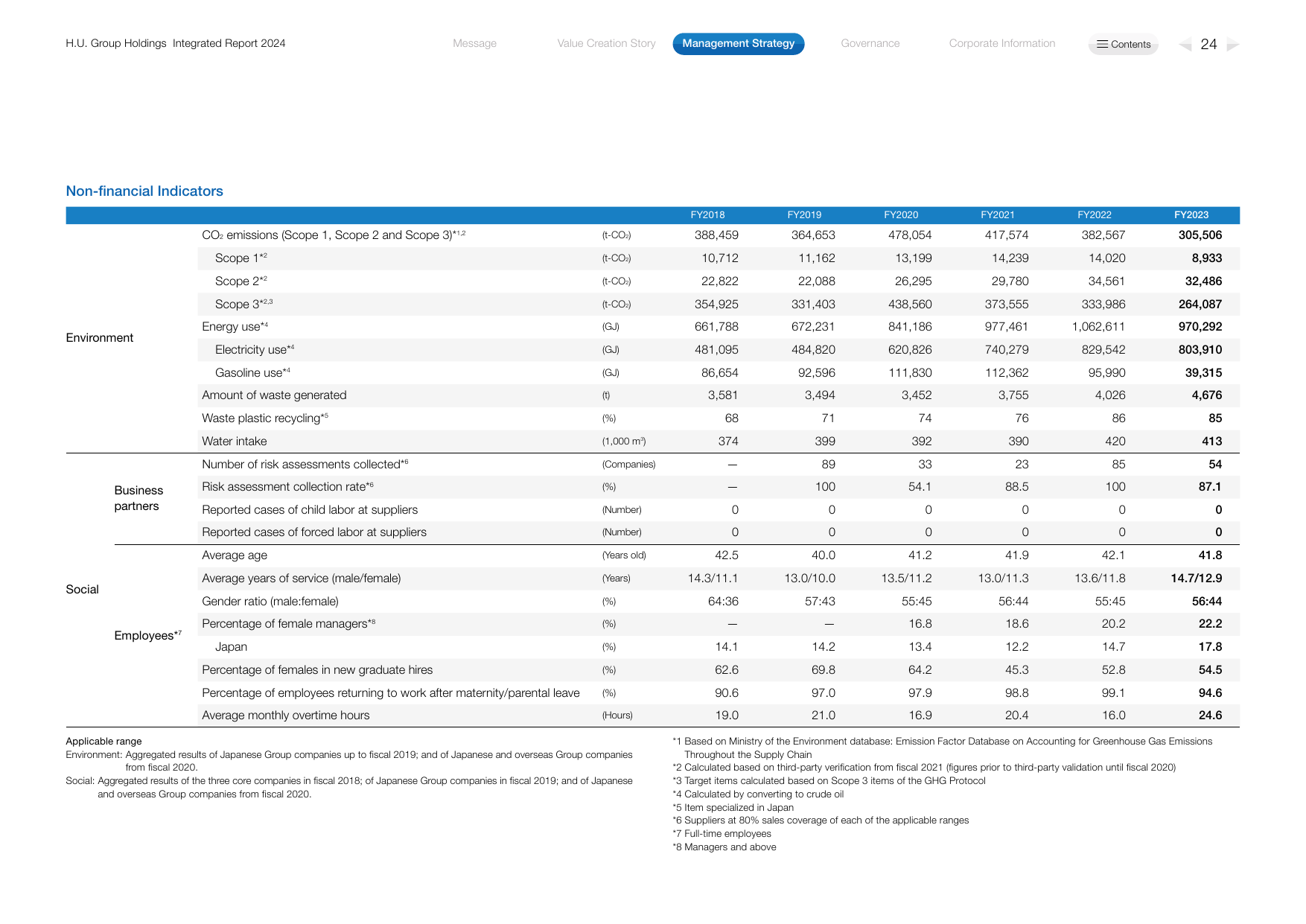
Task: Click FY2022 energy use value 1,062,611
Action: (x=1098, y=327)
